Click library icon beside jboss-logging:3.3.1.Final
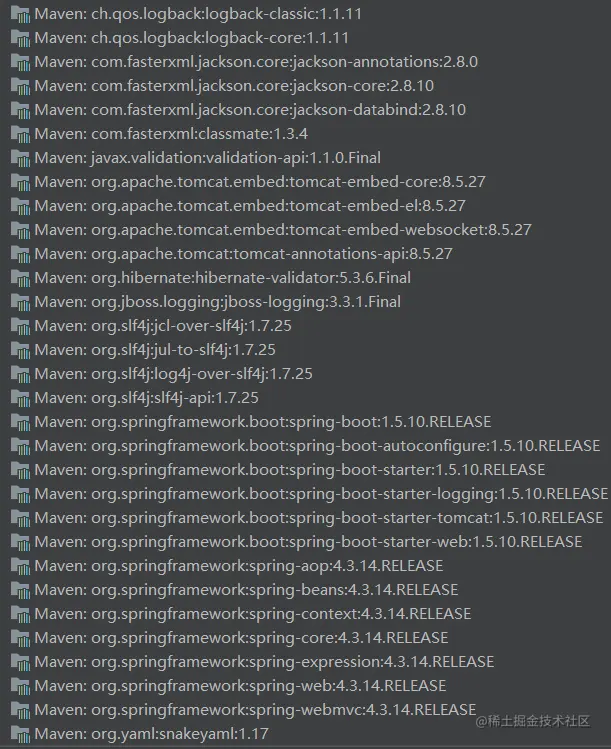 [x=20, y=302]
